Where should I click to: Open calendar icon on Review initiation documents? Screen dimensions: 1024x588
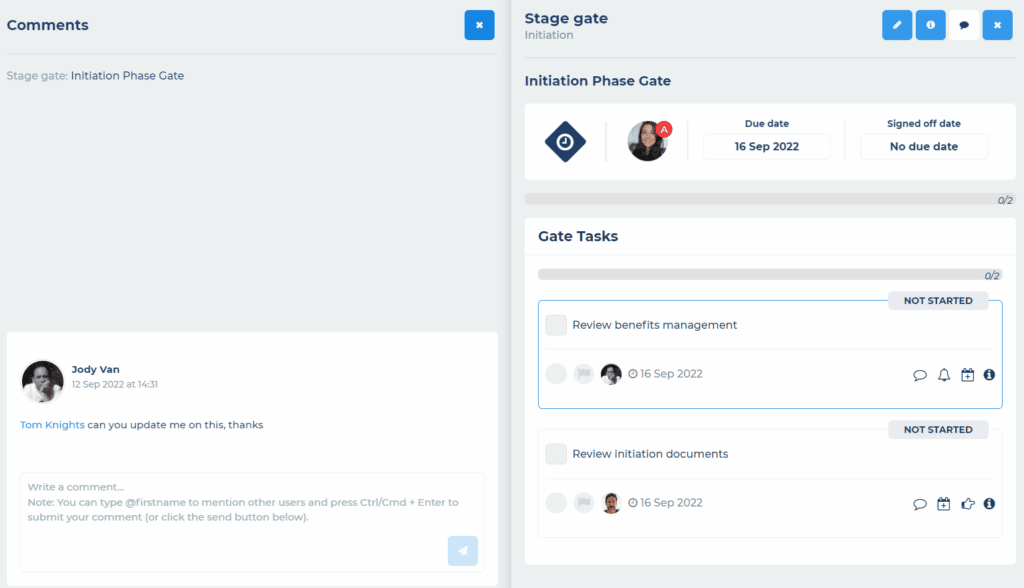click(944, 504)
